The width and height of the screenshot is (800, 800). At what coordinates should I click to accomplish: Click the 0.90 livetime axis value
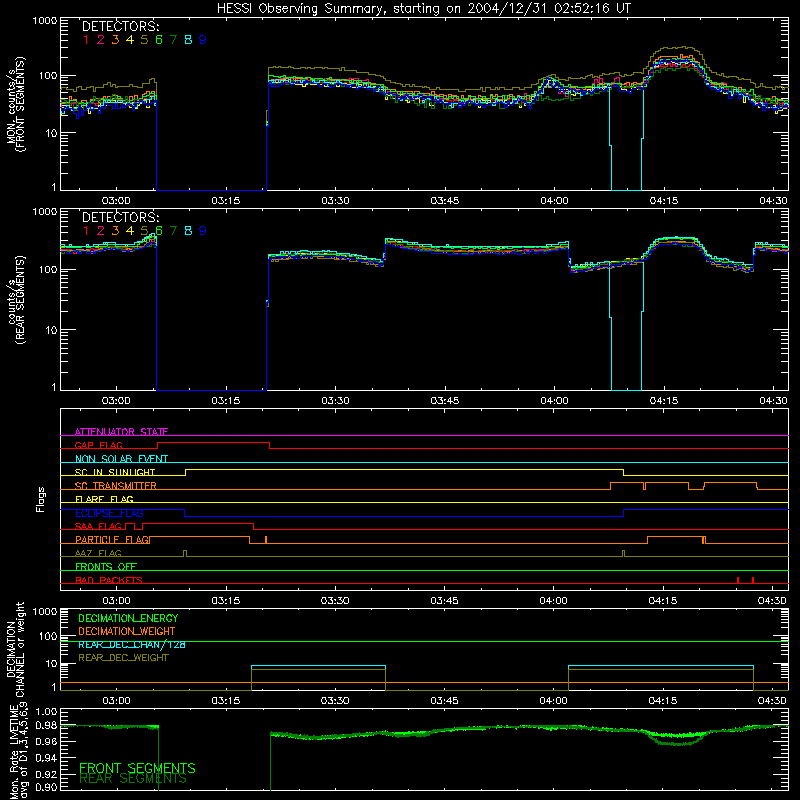tap(46, 787)
